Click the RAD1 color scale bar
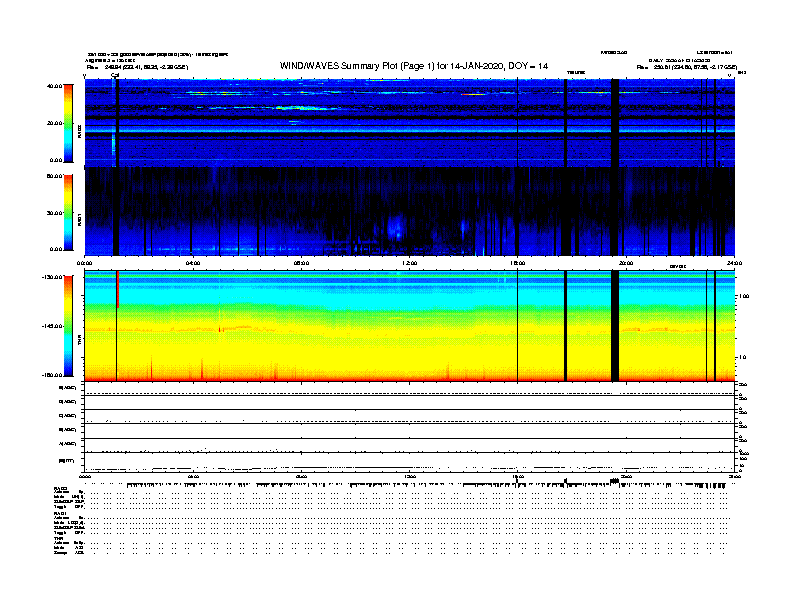 coord(68,213)
